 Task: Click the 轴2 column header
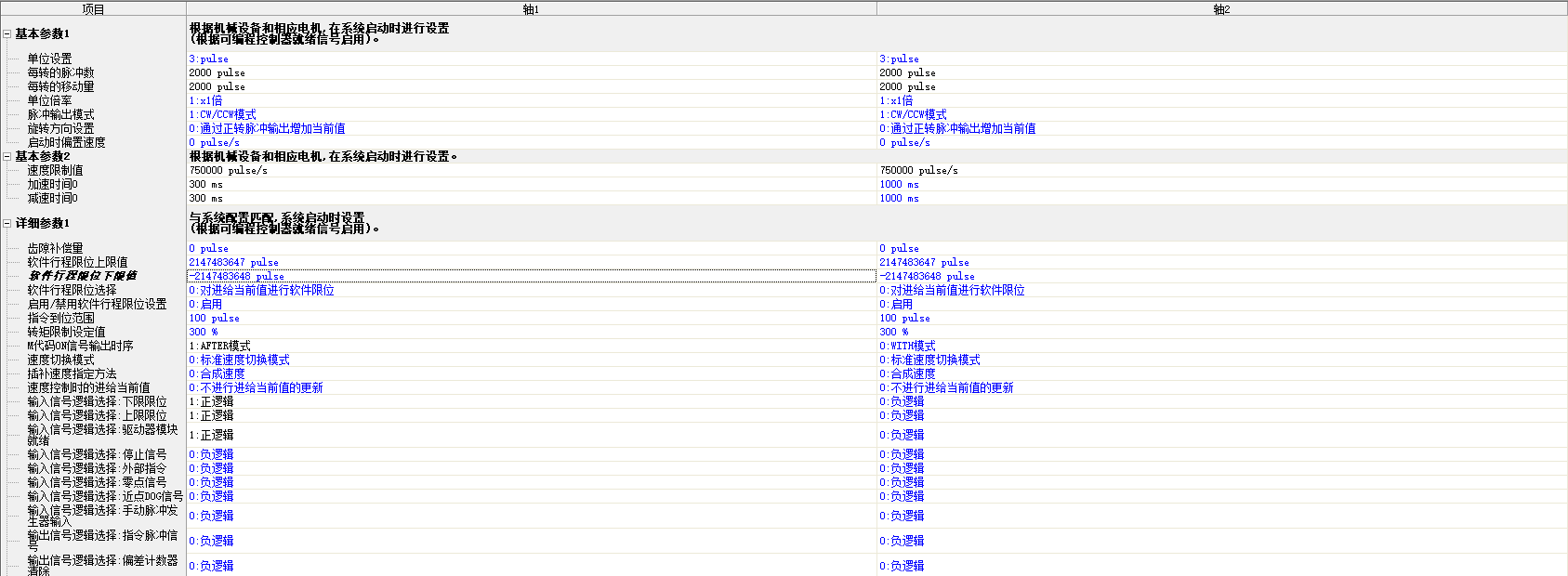[x=1221, y=9]
